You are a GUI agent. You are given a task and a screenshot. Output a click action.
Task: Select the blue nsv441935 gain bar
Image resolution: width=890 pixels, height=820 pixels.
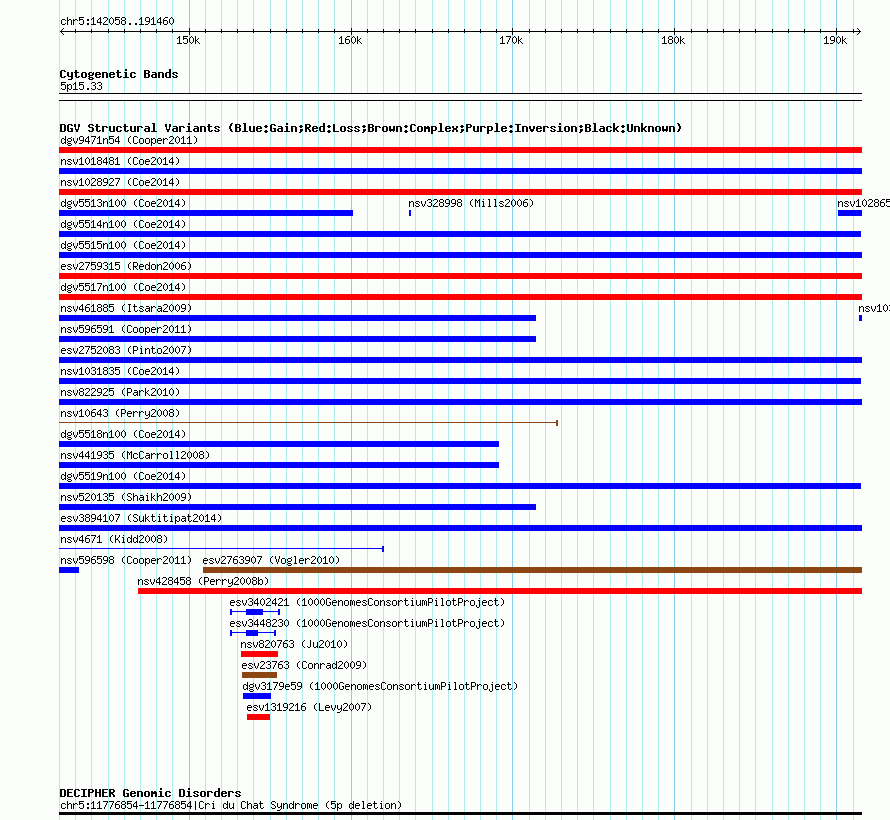[279, 465]
